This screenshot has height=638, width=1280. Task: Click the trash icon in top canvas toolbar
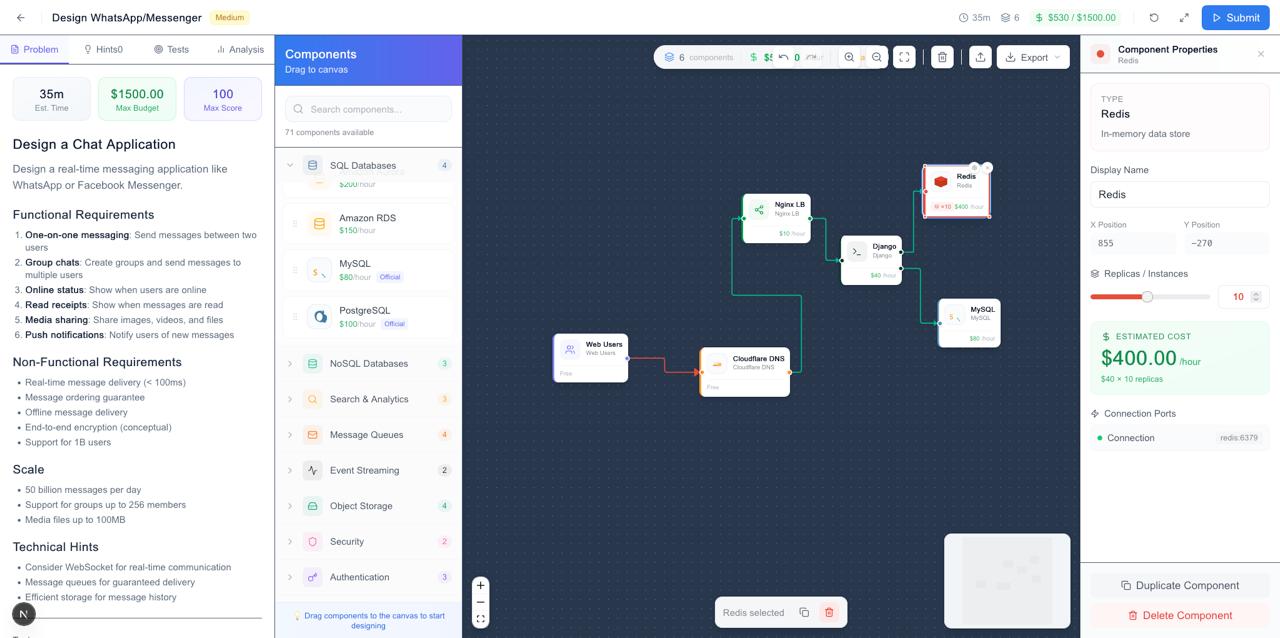pyautogui.click(x=942, y=57)
